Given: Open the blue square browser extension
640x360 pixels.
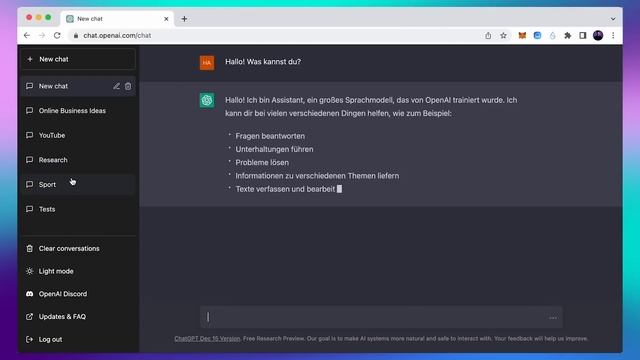Looking at the screenshot, I should tap(538, 36).
